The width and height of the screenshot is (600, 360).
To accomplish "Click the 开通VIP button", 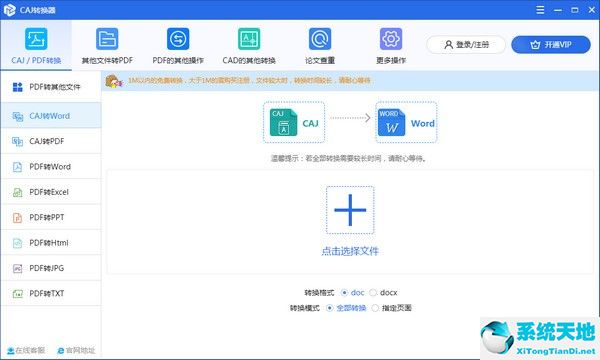I will (x=551, y=45).
